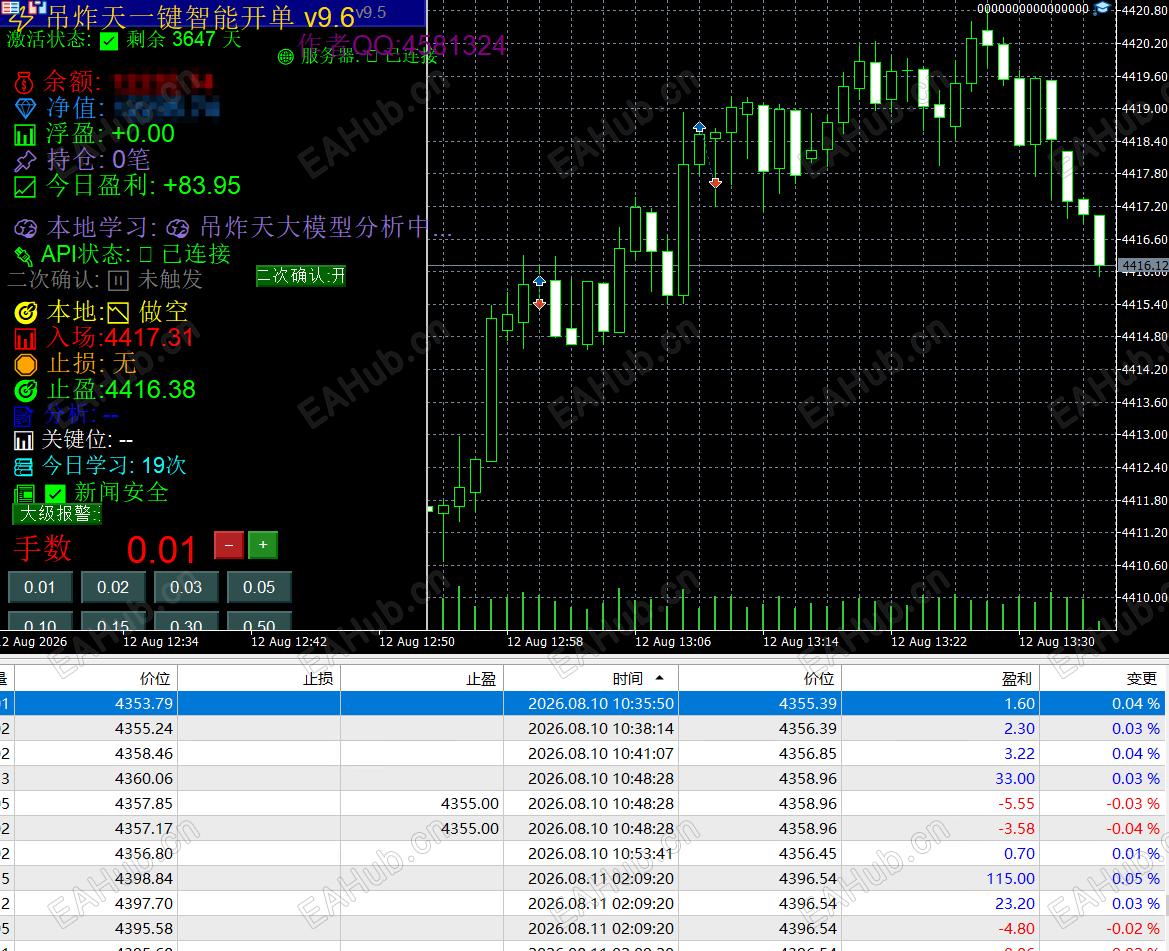Click the green target icon beside 止盈

pos(25,390)
